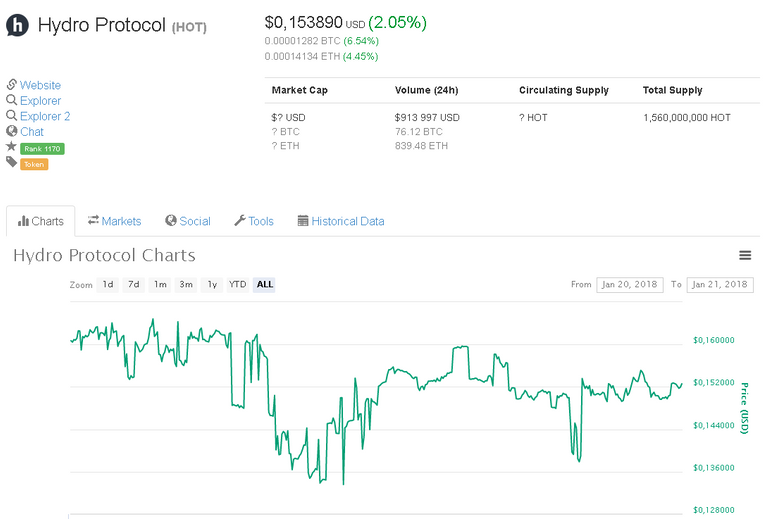768x519 pixels.
Task: Click the 0.00001282 BTC price text
Action: pos(302,41)
